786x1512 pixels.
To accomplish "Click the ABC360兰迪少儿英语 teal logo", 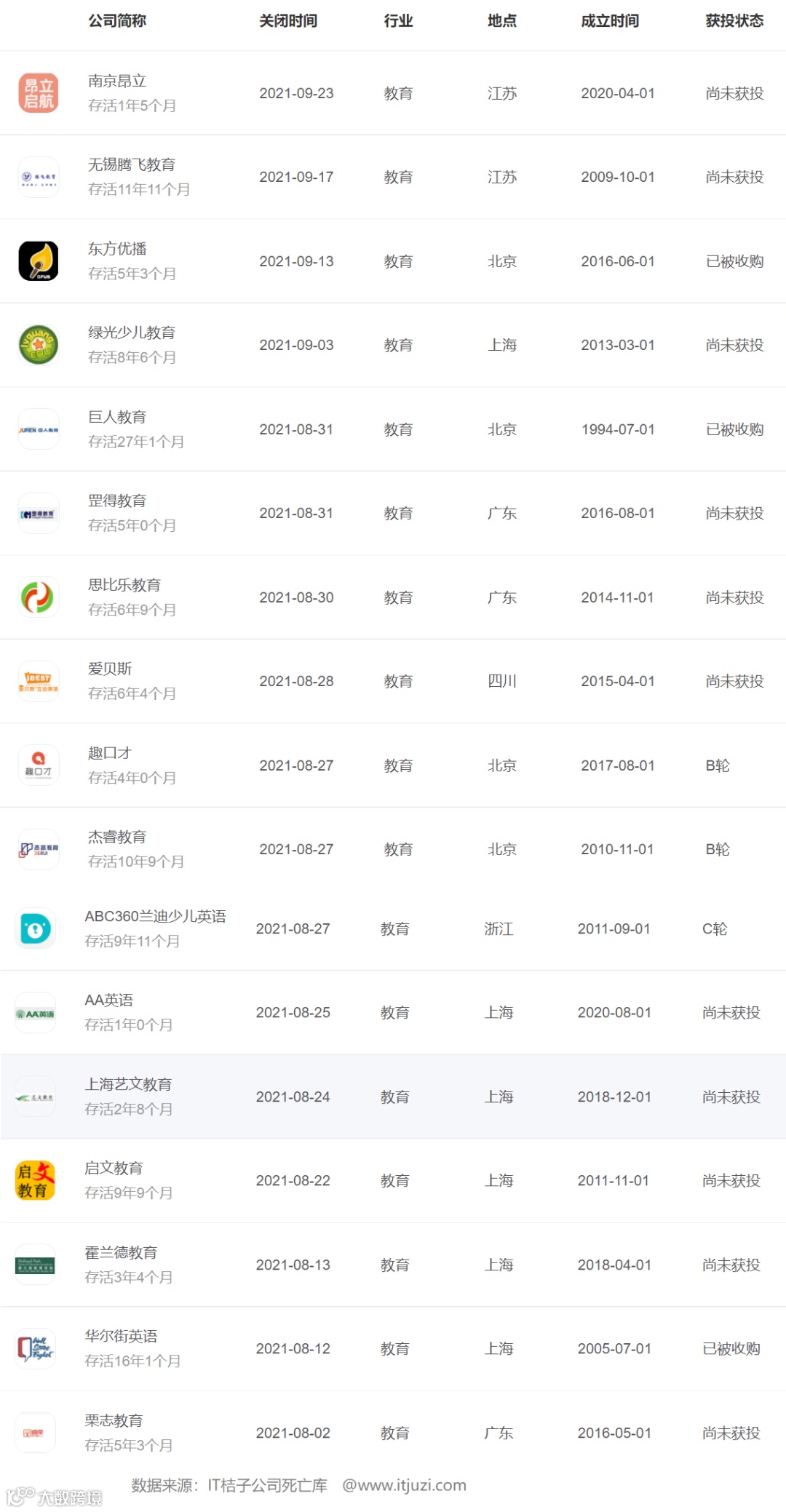I will pyautogui.click(x=36, y=929).
